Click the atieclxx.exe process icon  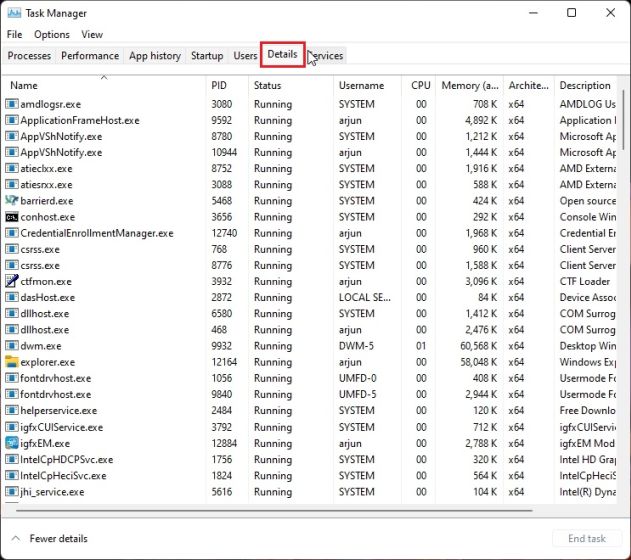click(12, 169)
